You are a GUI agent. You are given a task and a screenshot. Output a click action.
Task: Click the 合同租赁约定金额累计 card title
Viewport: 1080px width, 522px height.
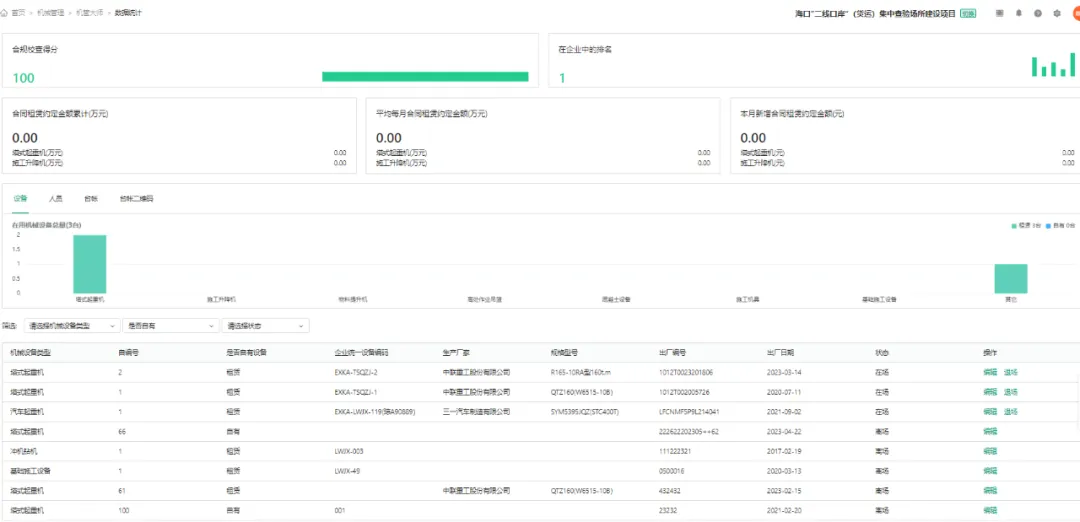pos(60,114)
